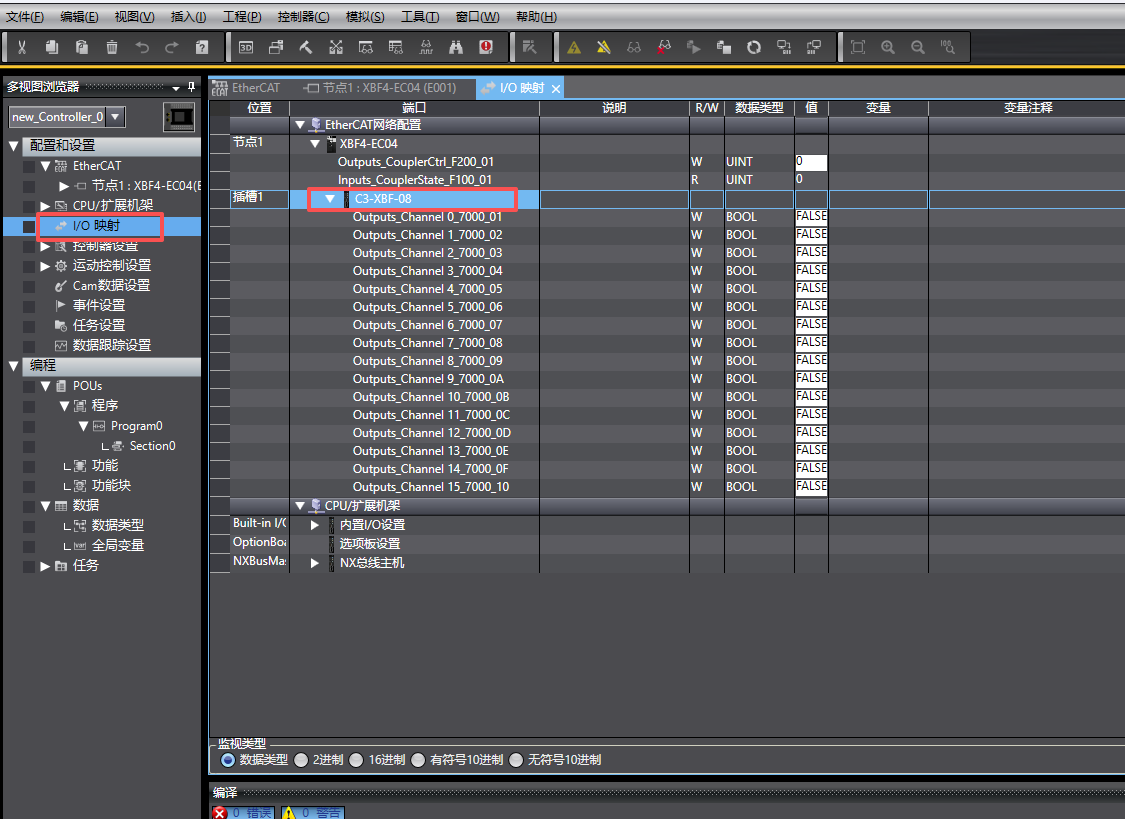Open the 控制器(C) menu
This screenshot has width=1125, height=819.
(x=303, y=17)
